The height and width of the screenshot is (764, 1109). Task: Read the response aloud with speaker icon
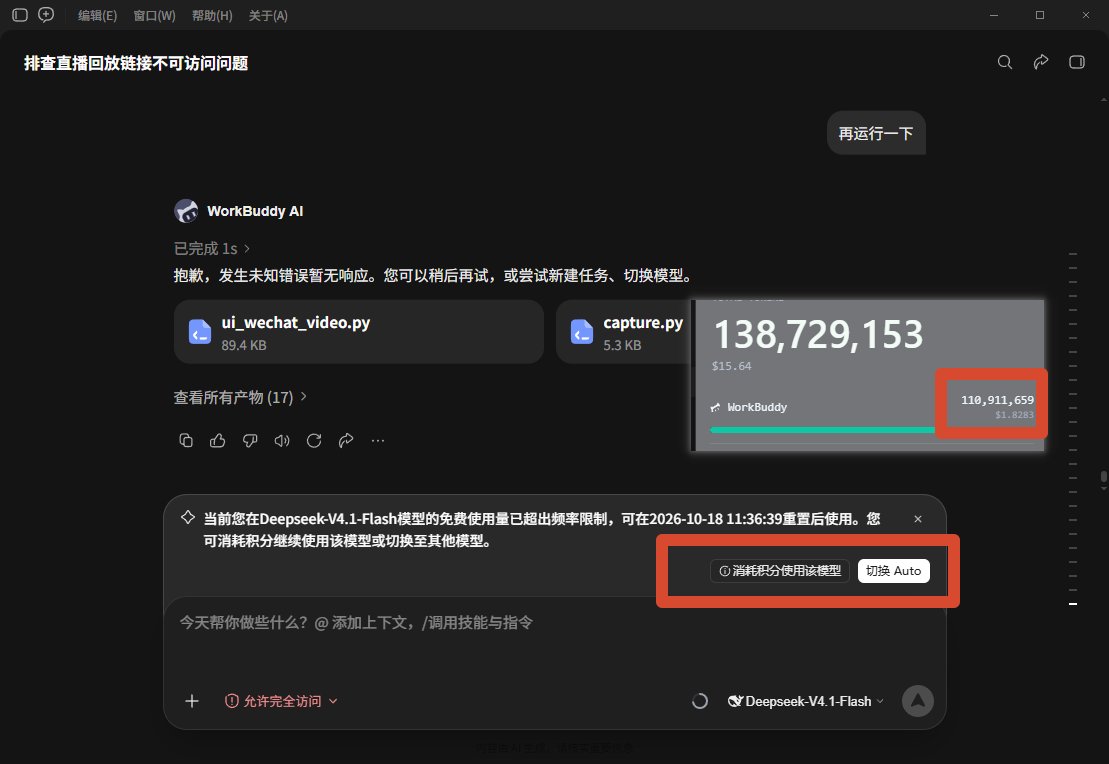(281, 441)
